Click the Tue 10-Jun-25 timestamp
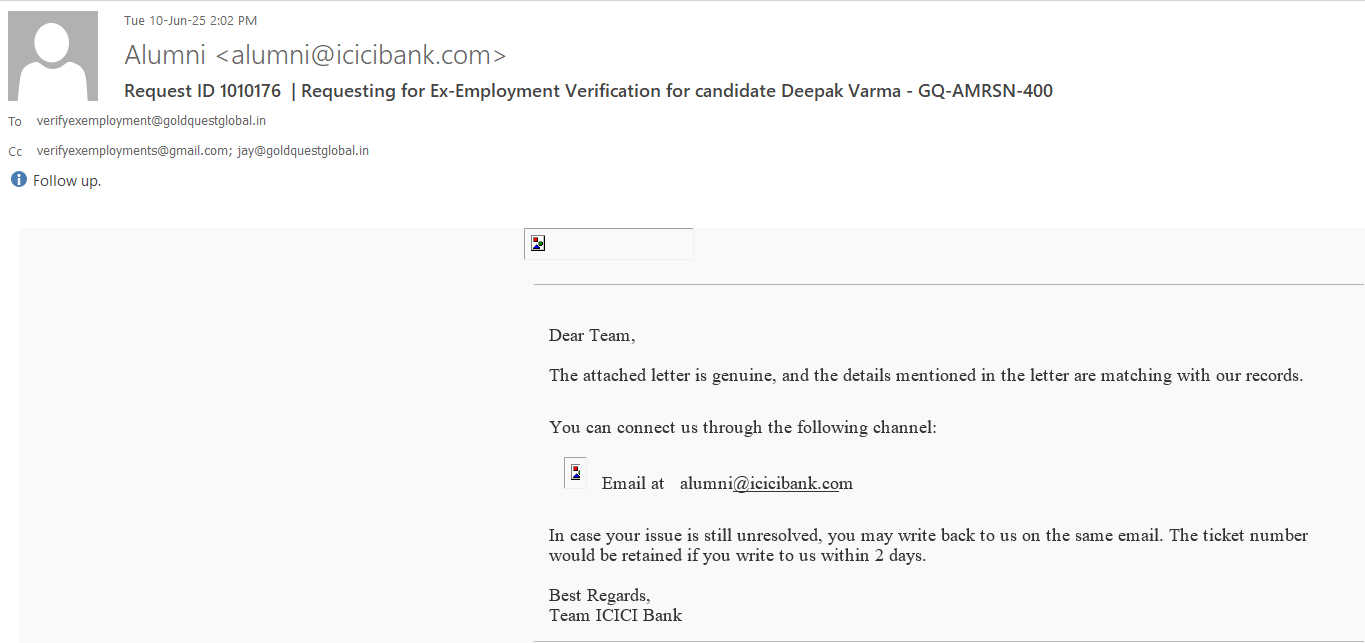The width and height of the screenshot is (1365, 643). [x=190, y=20]
